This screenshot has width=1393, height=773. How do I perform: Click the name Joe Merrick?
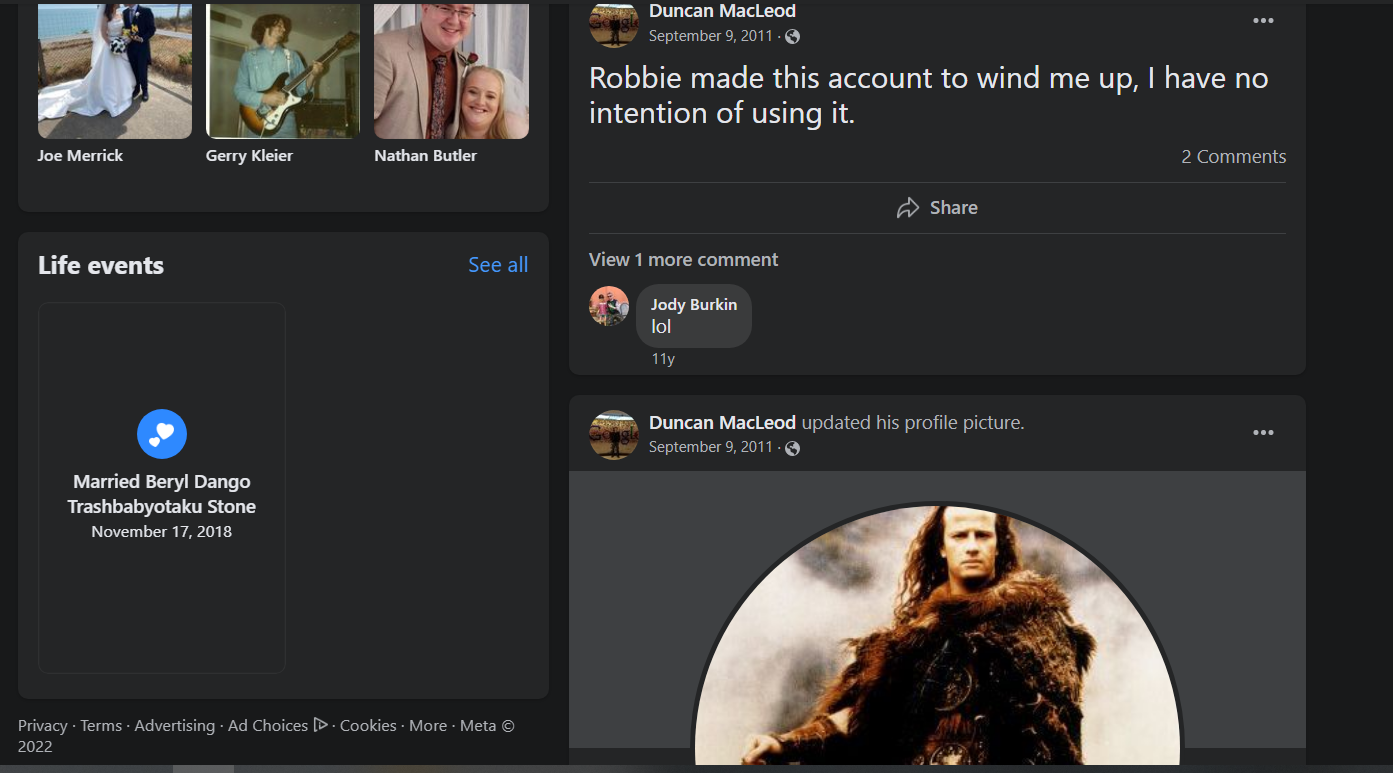point(80,156)
